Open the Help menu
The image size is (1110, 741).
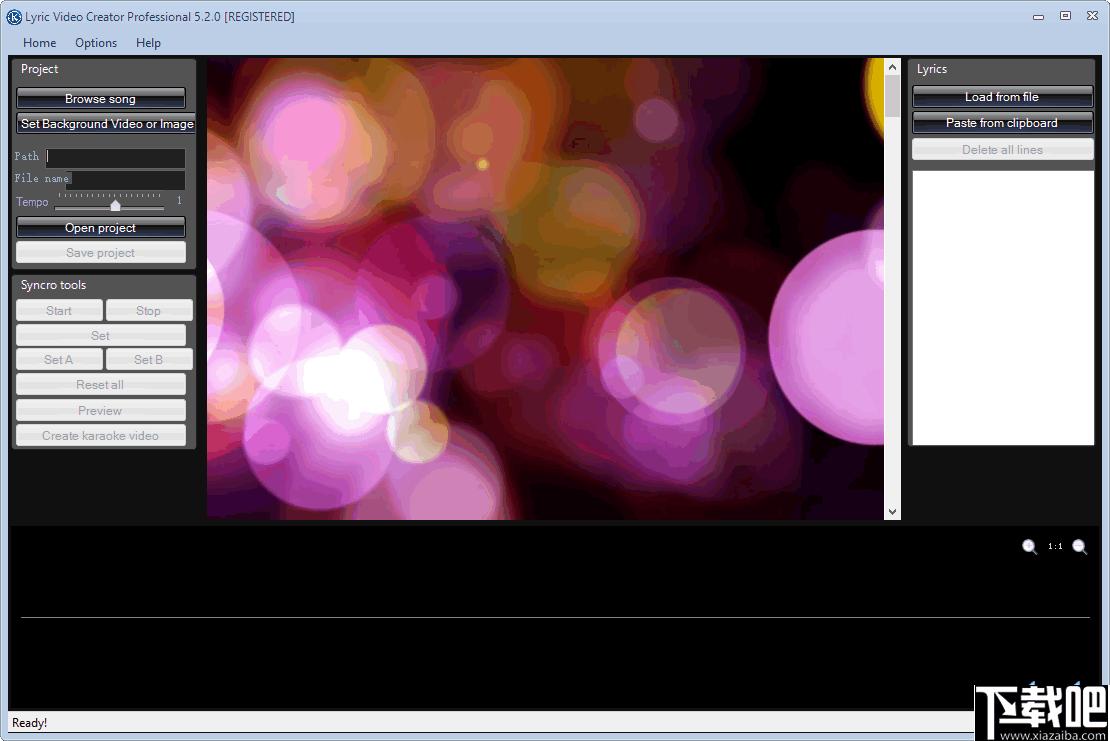tap(148, 42)
